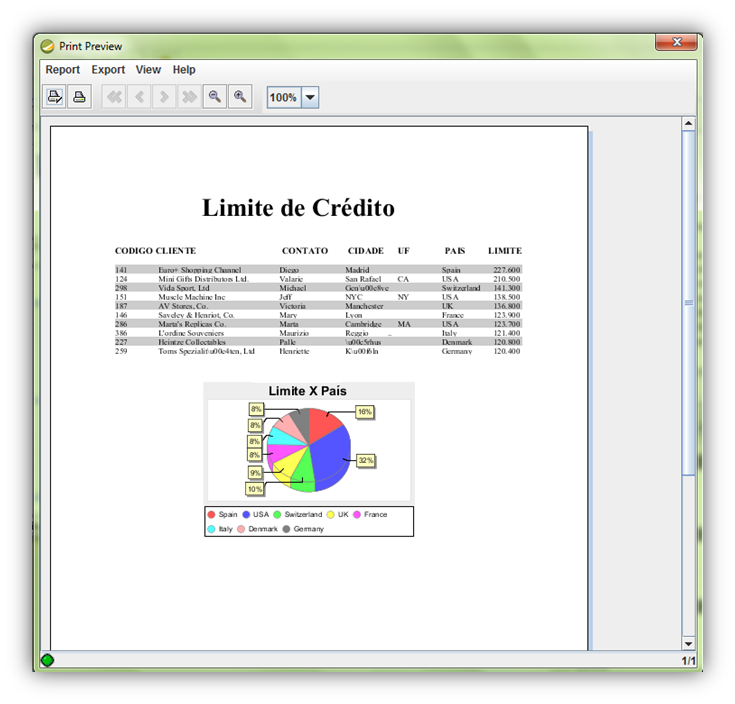This screenshot has width=735, height=704.
Task: Open the Export menu
Action: pos(108,70)
